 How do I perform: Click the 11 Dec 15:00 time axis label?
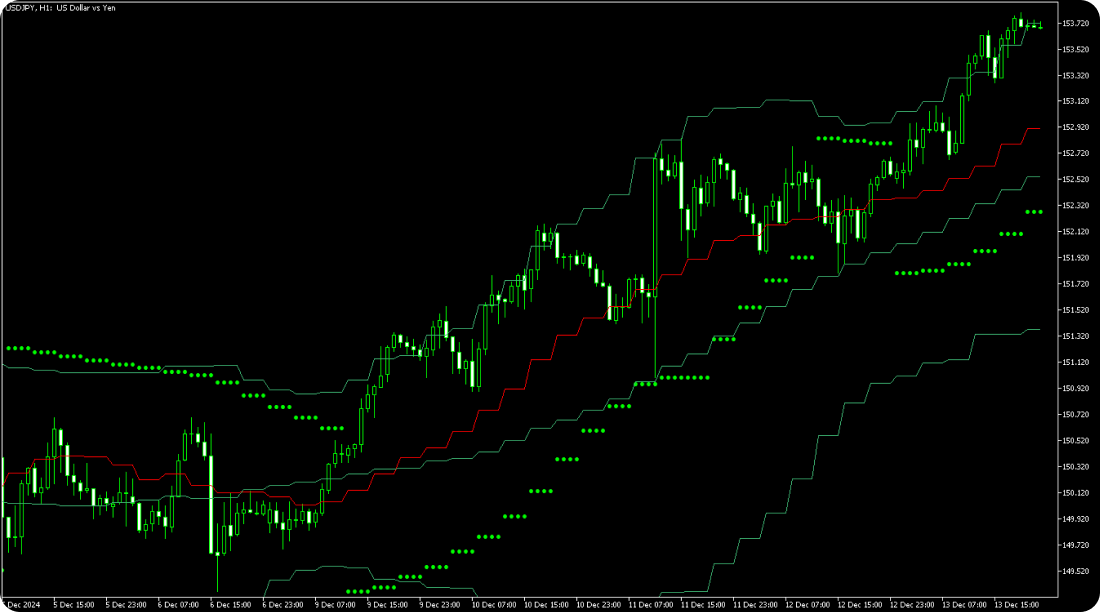(x=703, y=604)
